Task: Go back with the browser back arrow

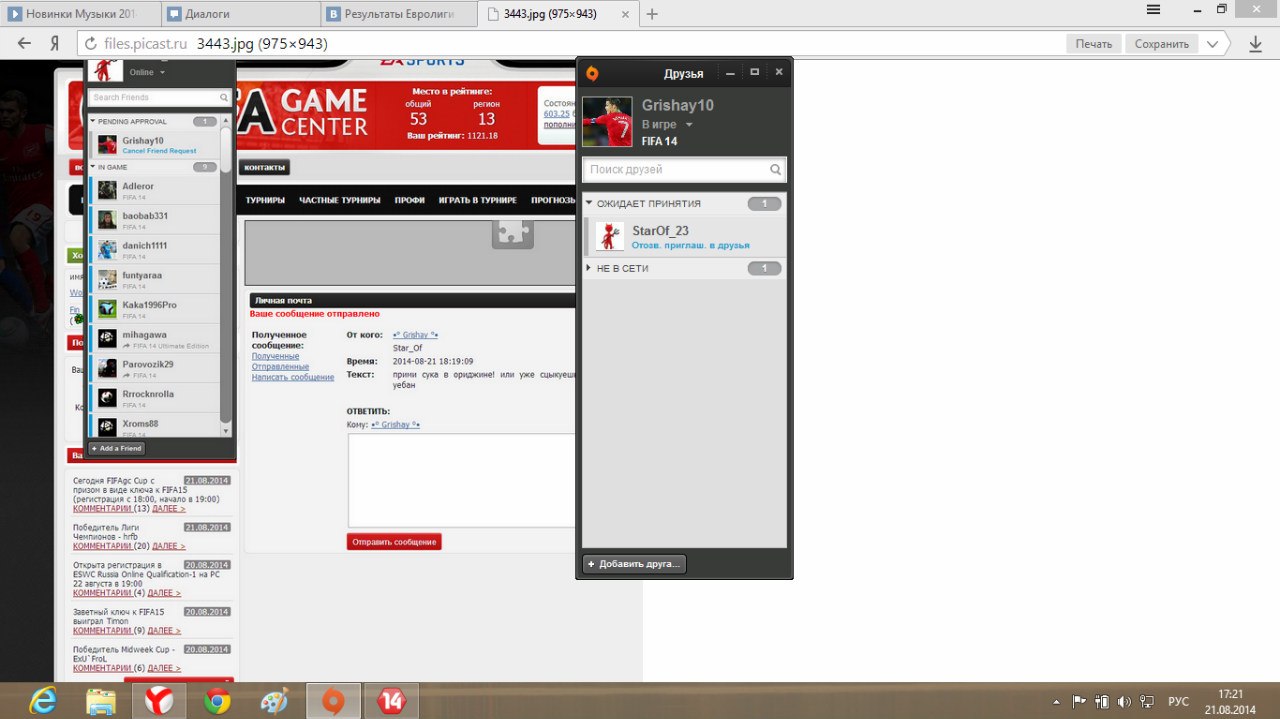Action: [x=25, y=44]
